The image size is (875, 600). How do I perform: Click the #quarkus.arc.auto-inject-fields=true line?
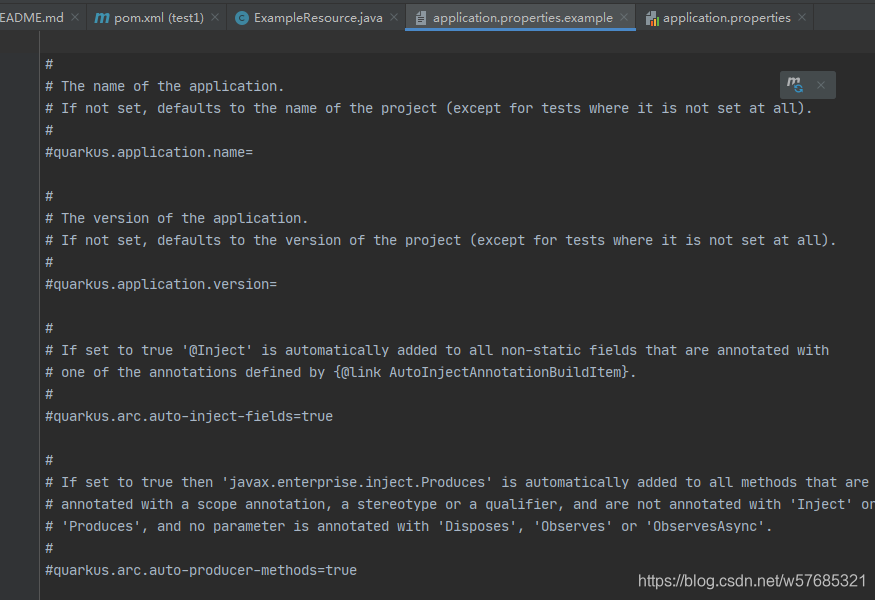click(x=189, y=416)
